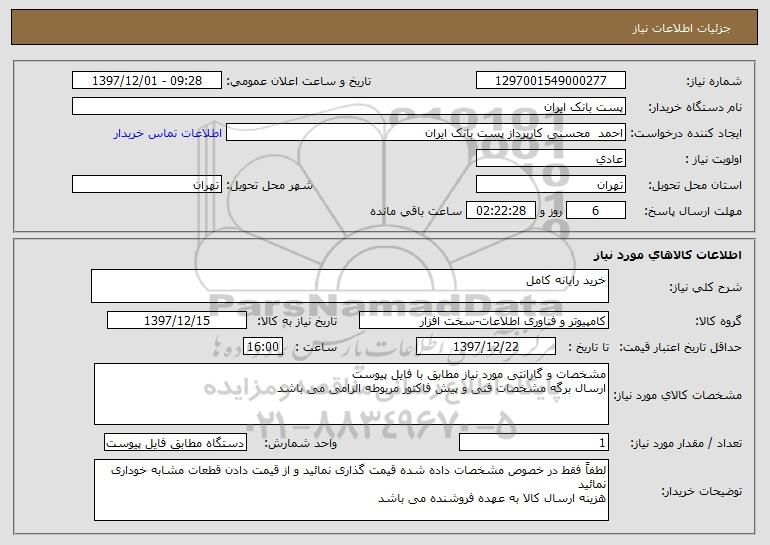Select the goods group field کامپیوتر و فناوری اطلاعات

[484, 320]
